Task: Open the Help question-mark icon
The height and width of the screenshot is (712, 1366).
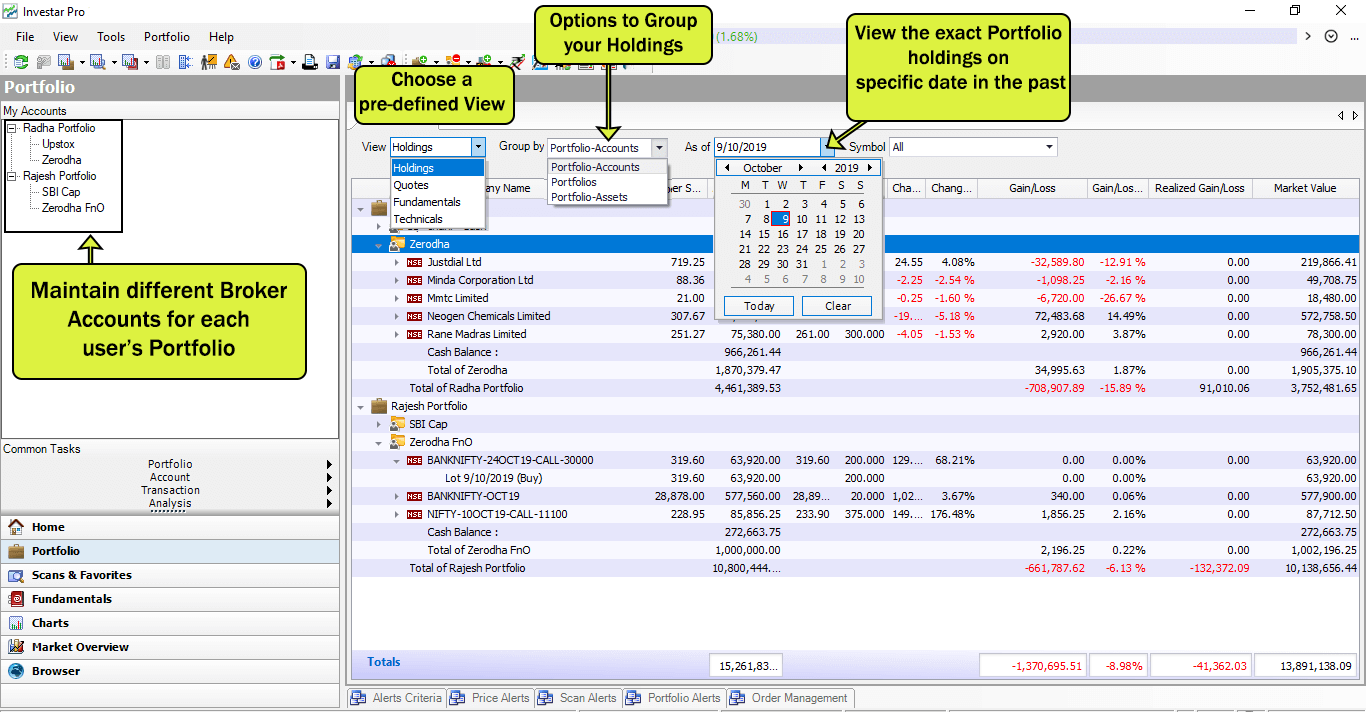Action: tap(255, 62)
